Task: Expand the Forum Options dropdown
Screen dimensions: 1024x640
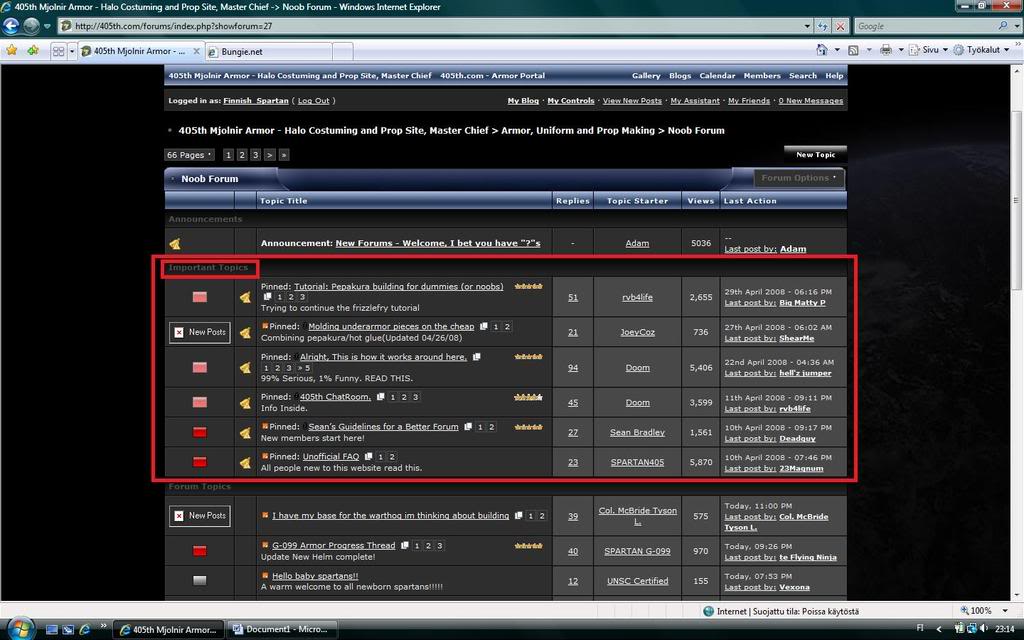Action: click(798, 178)
